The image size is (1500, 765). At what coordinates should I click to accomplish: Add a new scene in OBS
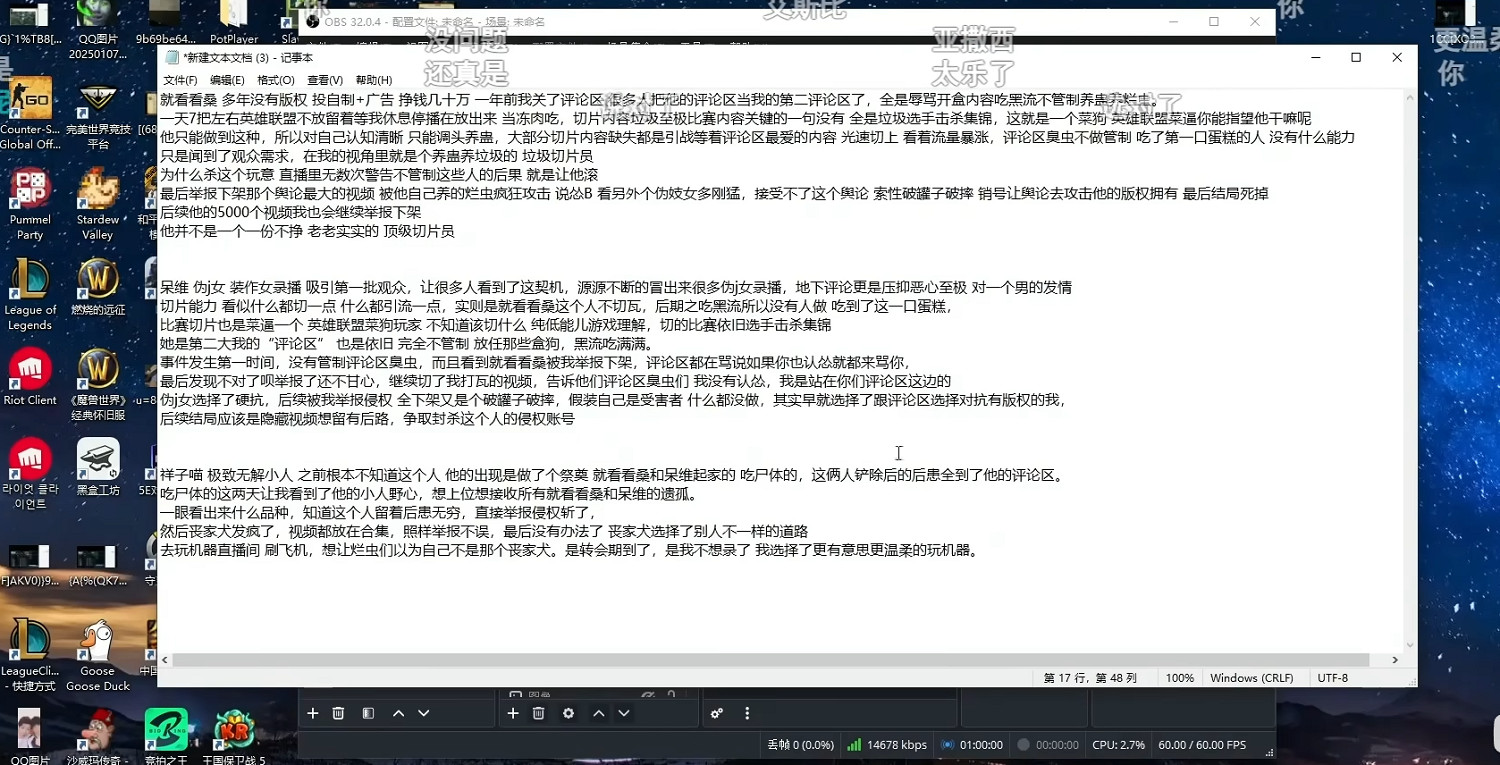(x=313, y=712)
